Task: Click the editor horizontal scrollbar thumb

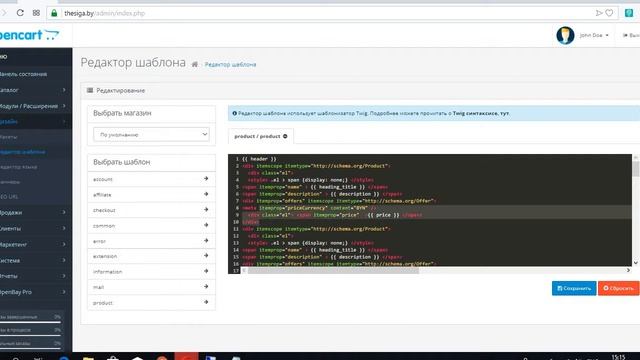Action: pos(333,270)
